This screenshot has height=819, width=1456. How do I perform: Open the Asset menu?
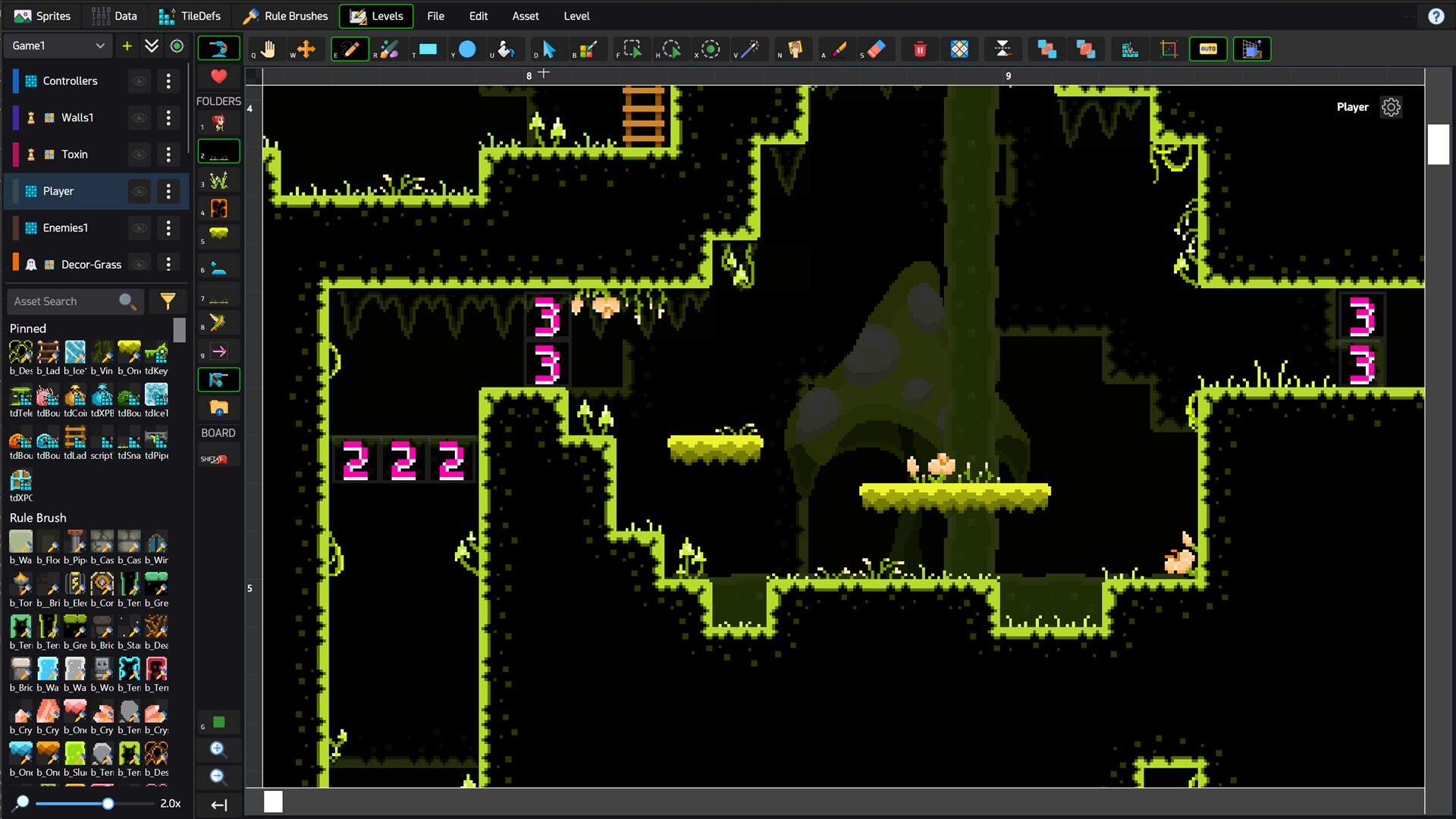click(525, 16)
